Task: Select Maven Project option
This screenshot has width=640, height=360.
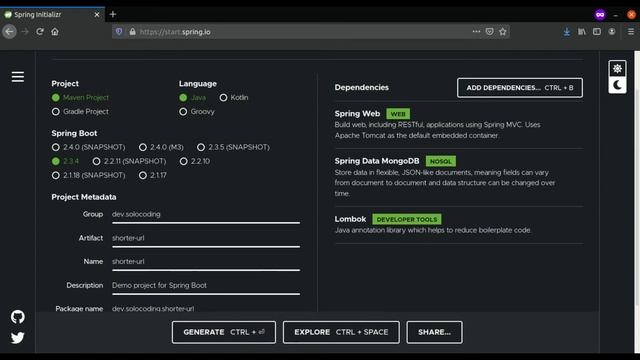Action: point(80,98)
